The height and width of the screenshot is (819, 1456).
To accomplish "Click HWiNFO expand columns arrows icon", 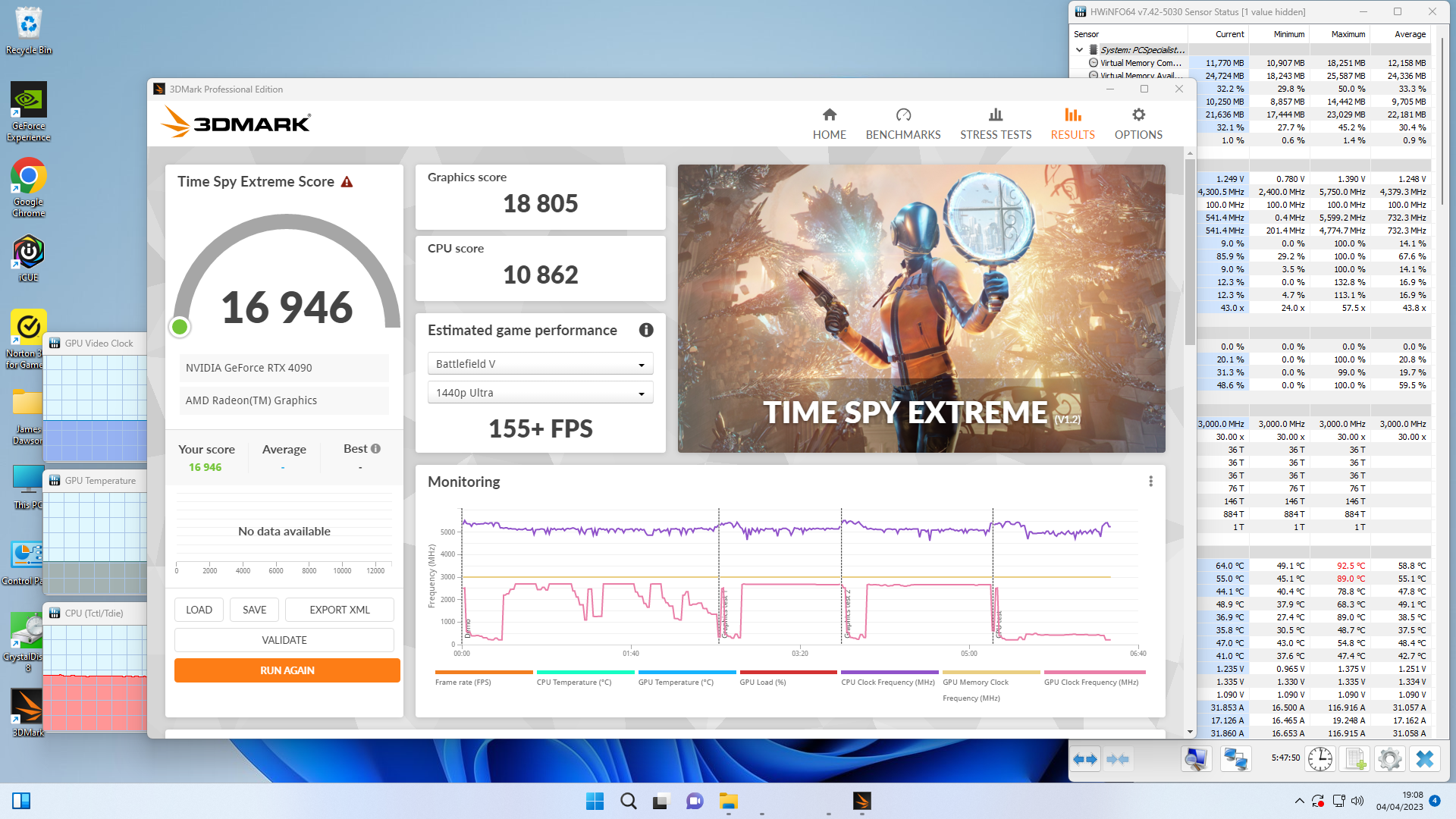I will click(1085, 759).
